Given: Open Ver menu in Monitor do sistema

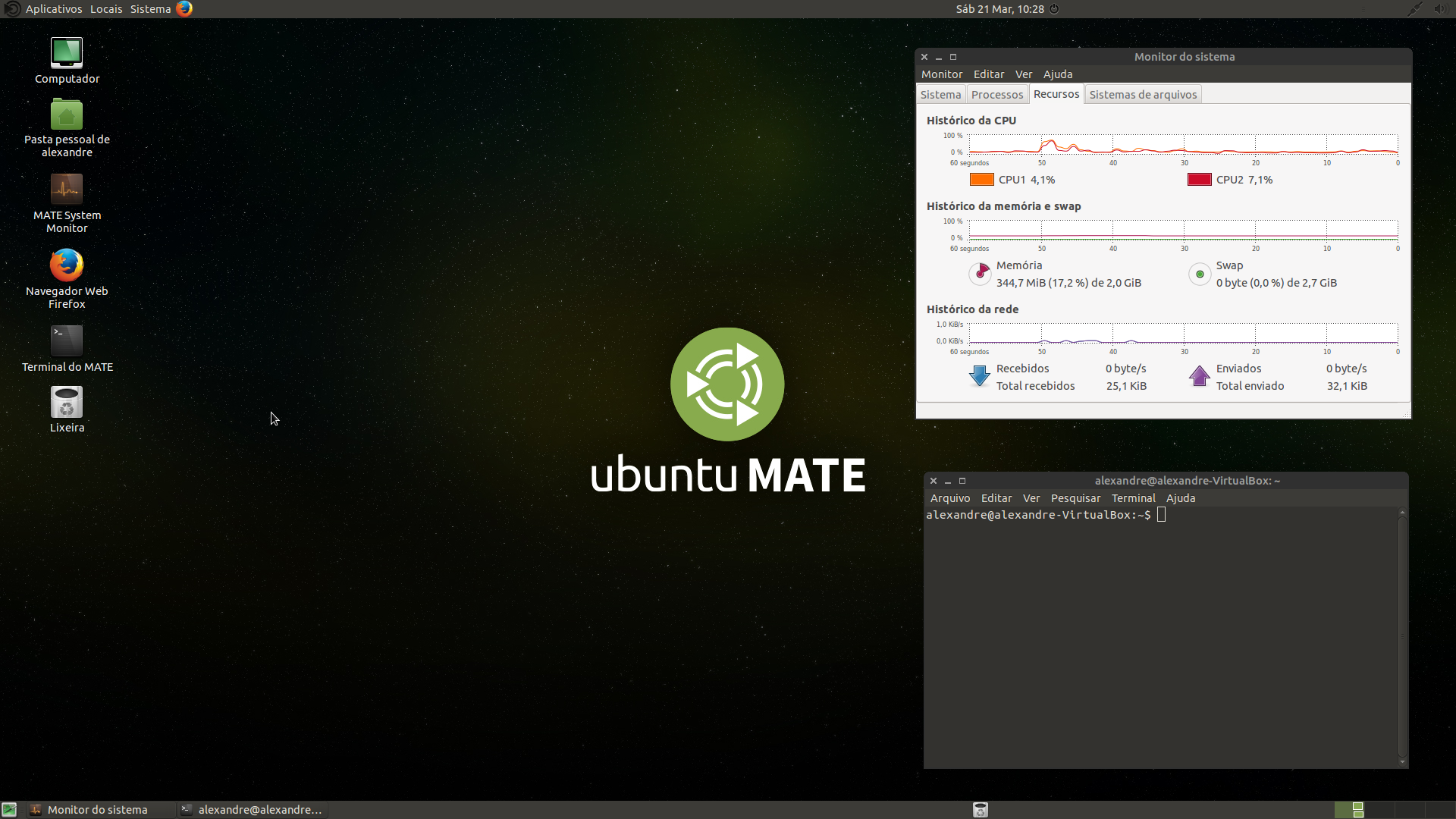Looking at the screenshot, I should click(x=1024, y=74).
